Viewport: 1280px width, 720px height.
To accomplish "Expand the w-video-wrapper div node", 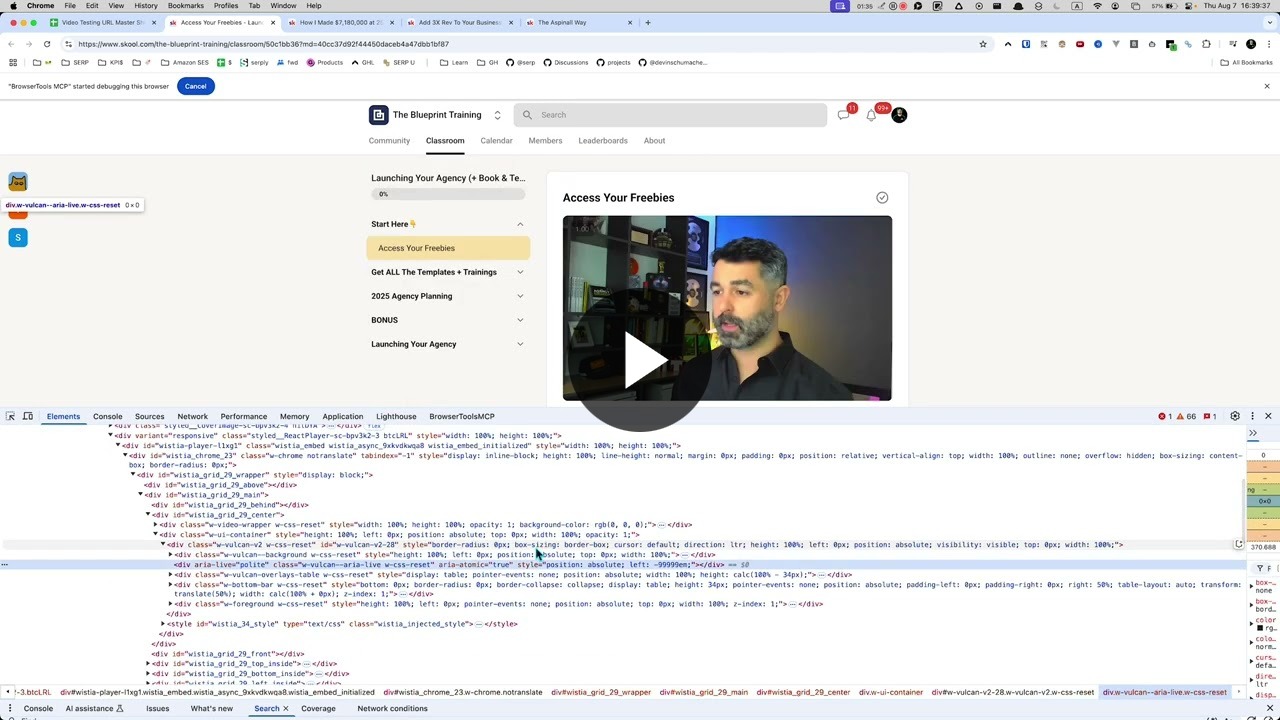I will [155, 525].
